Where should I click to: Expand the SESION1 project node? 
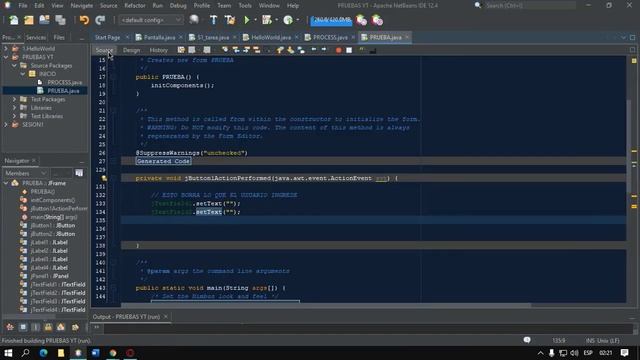6,124
